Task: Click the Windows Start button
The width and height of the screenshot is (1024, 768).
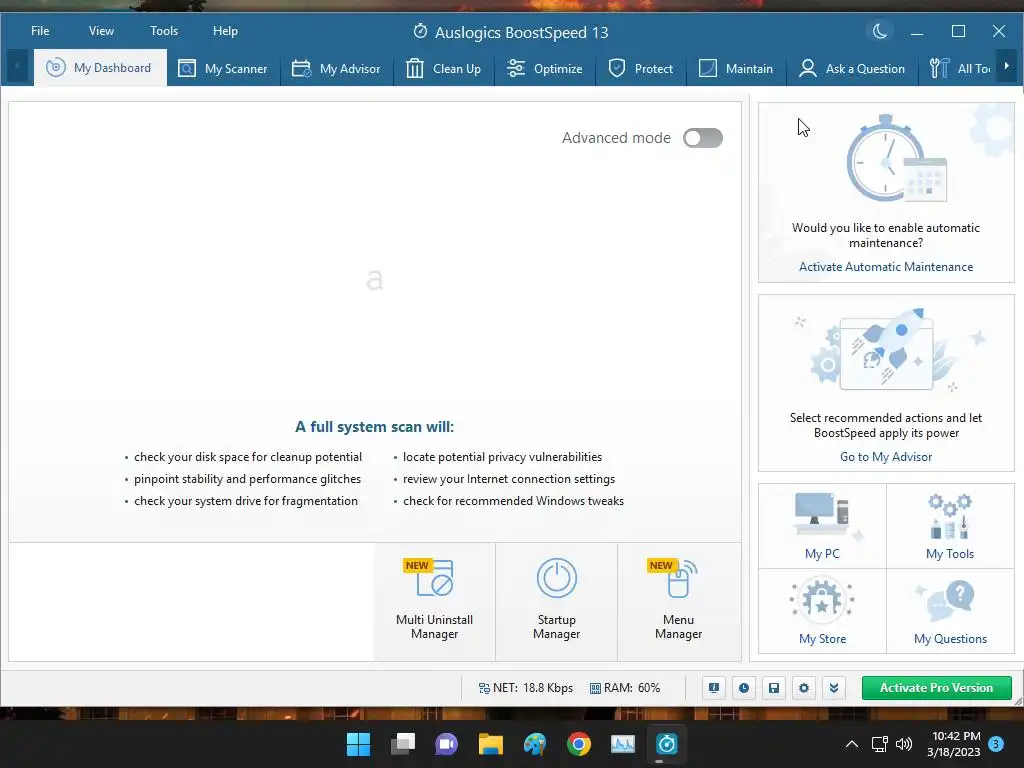Action: (358, 744)
